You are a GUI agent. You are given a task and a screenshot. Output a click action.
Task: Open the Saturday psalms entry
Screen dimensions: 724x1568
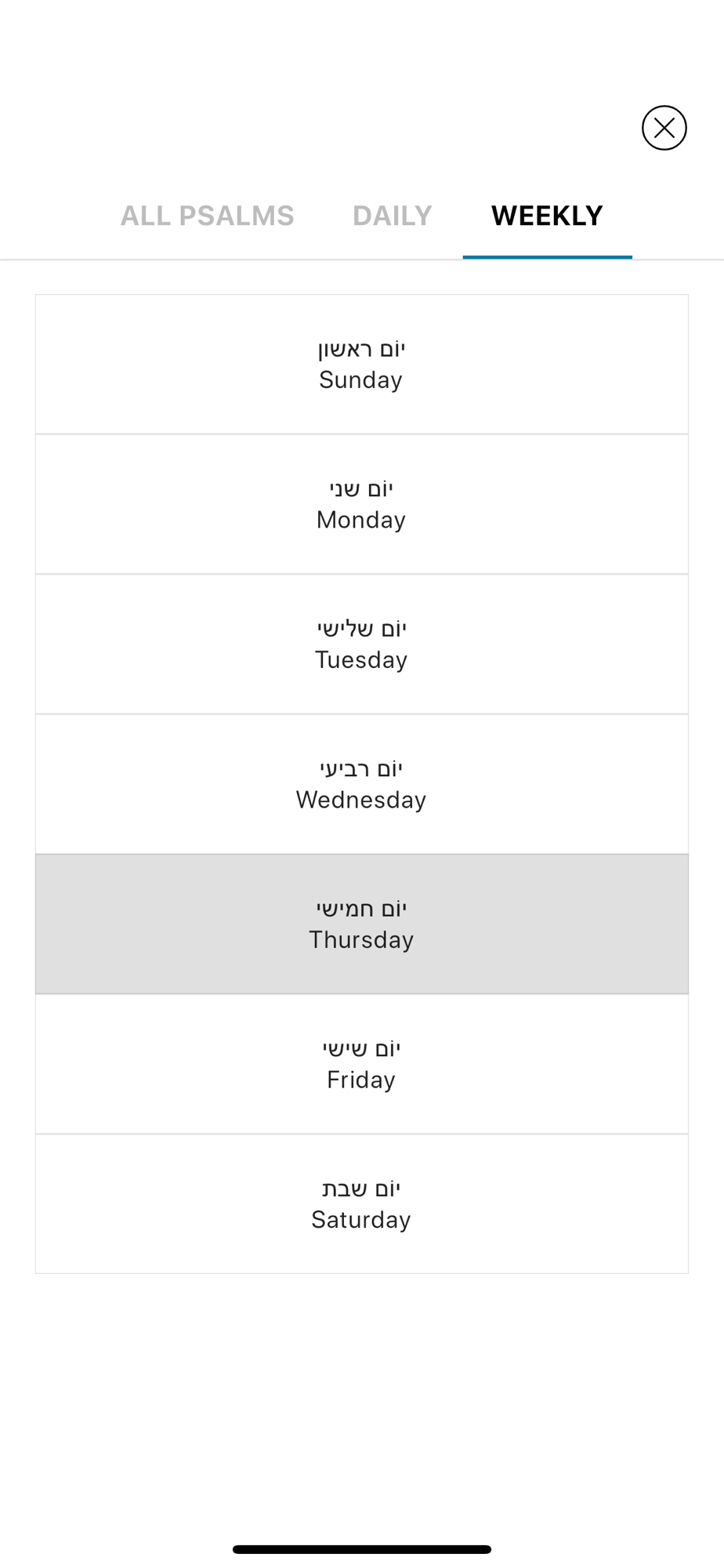pyautogui.click(x=362, y=1204)
